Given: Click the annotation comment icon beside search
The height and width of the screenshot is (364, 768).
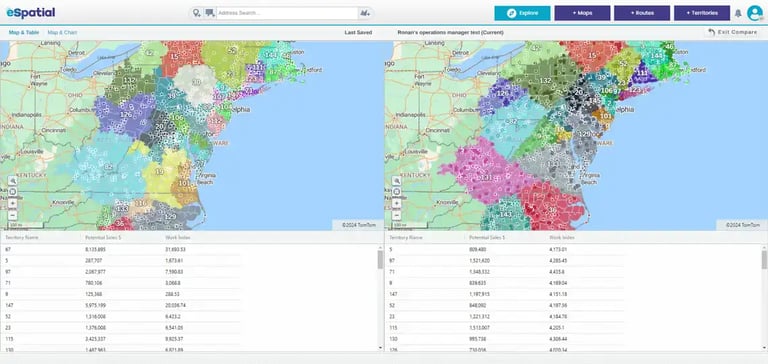Looking at the screenshot, I should (x=210, y=13).
